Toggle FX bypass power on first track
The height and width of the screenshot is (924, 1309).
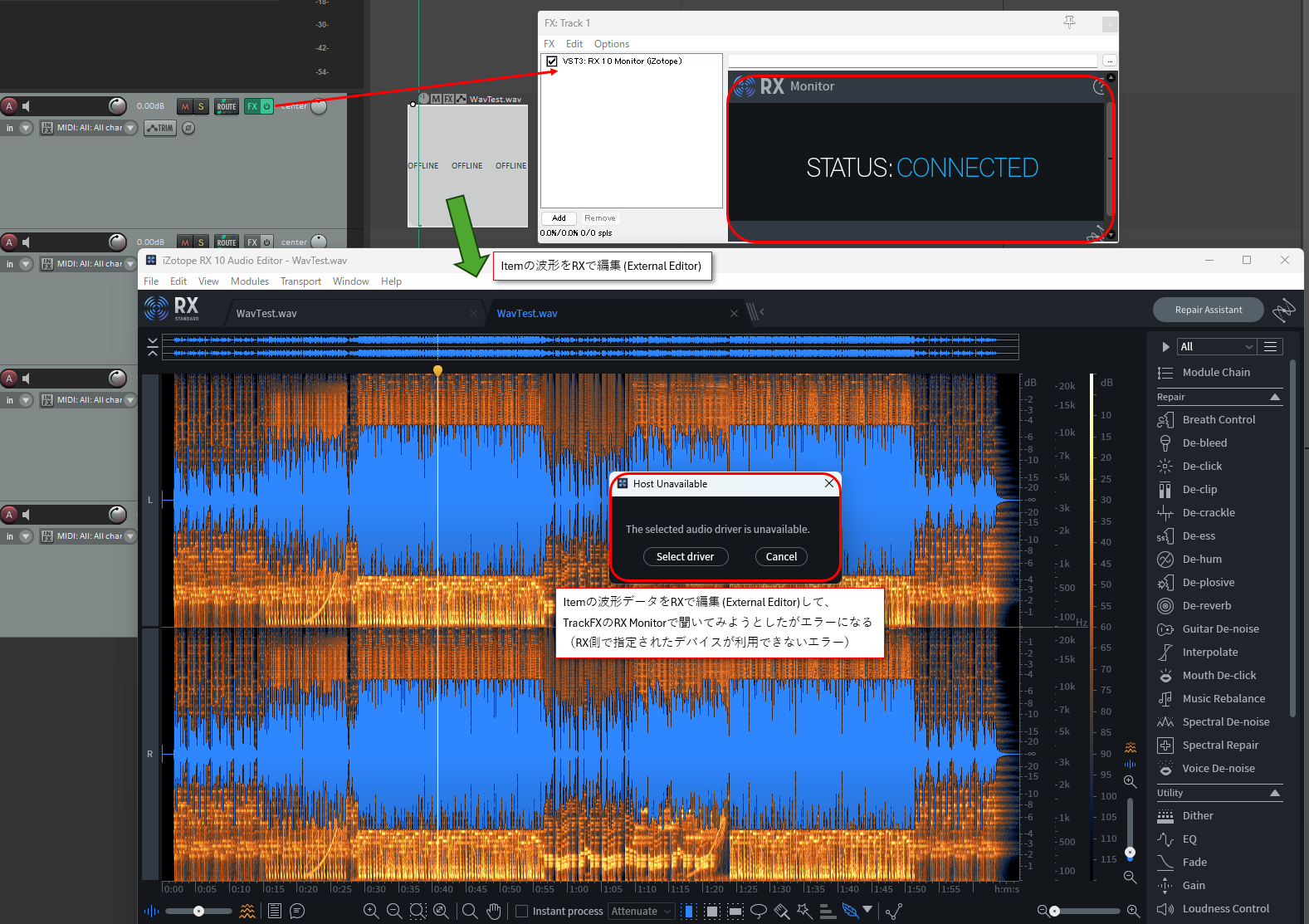point(266,106)
